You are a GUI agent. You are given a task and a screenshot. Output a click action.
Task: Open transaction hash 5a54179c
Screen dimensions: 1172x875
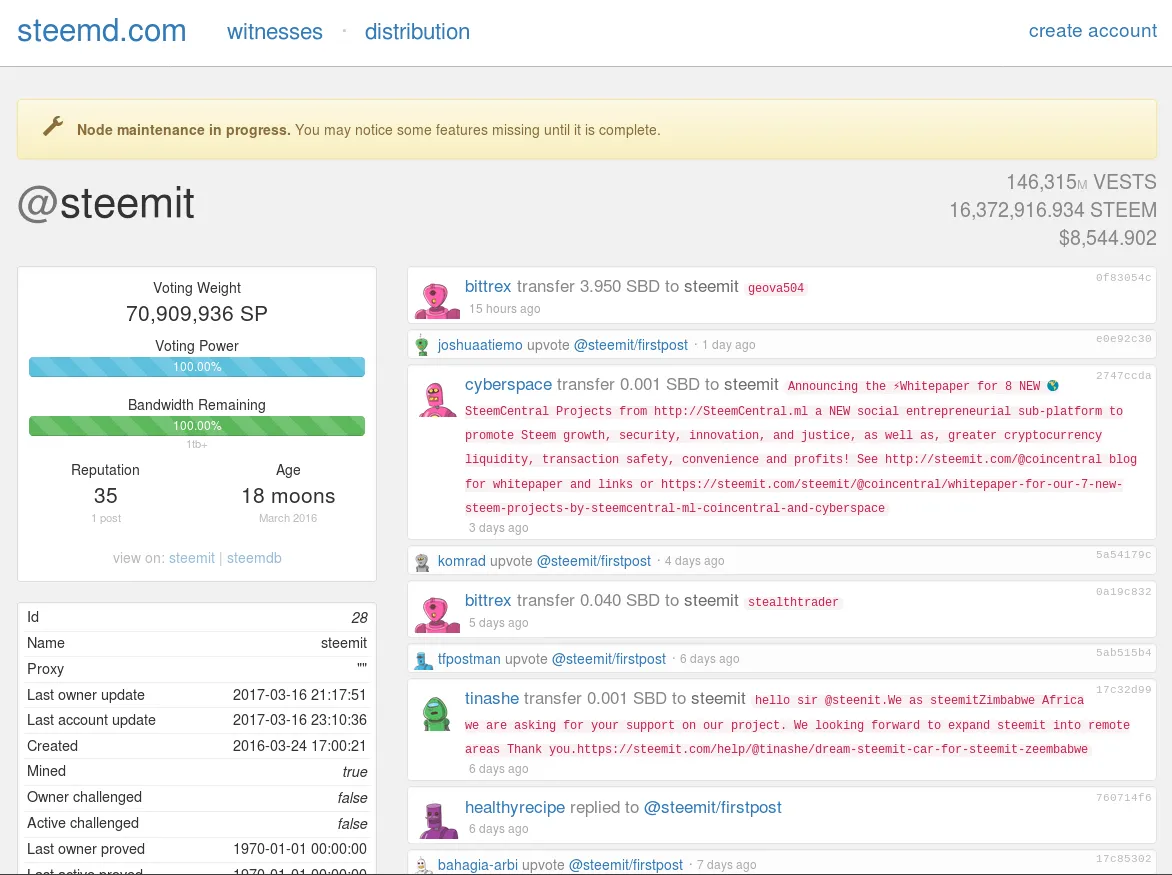1123,555
